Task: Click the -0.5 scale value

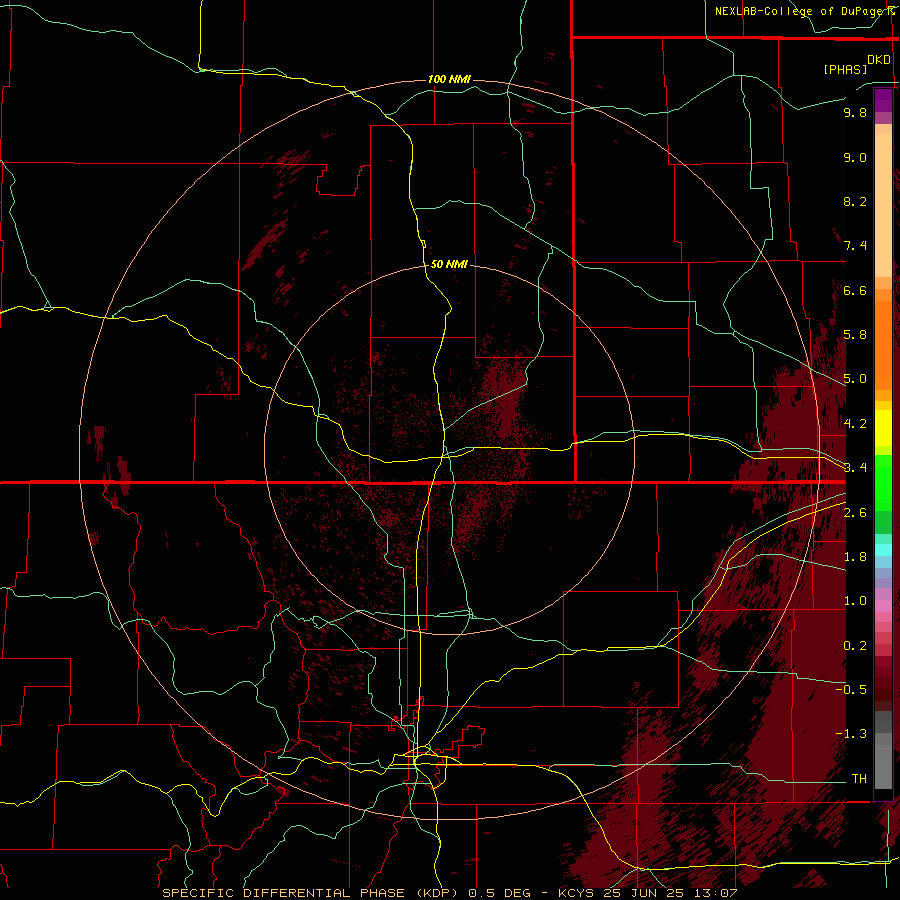Action: [851, 689]
